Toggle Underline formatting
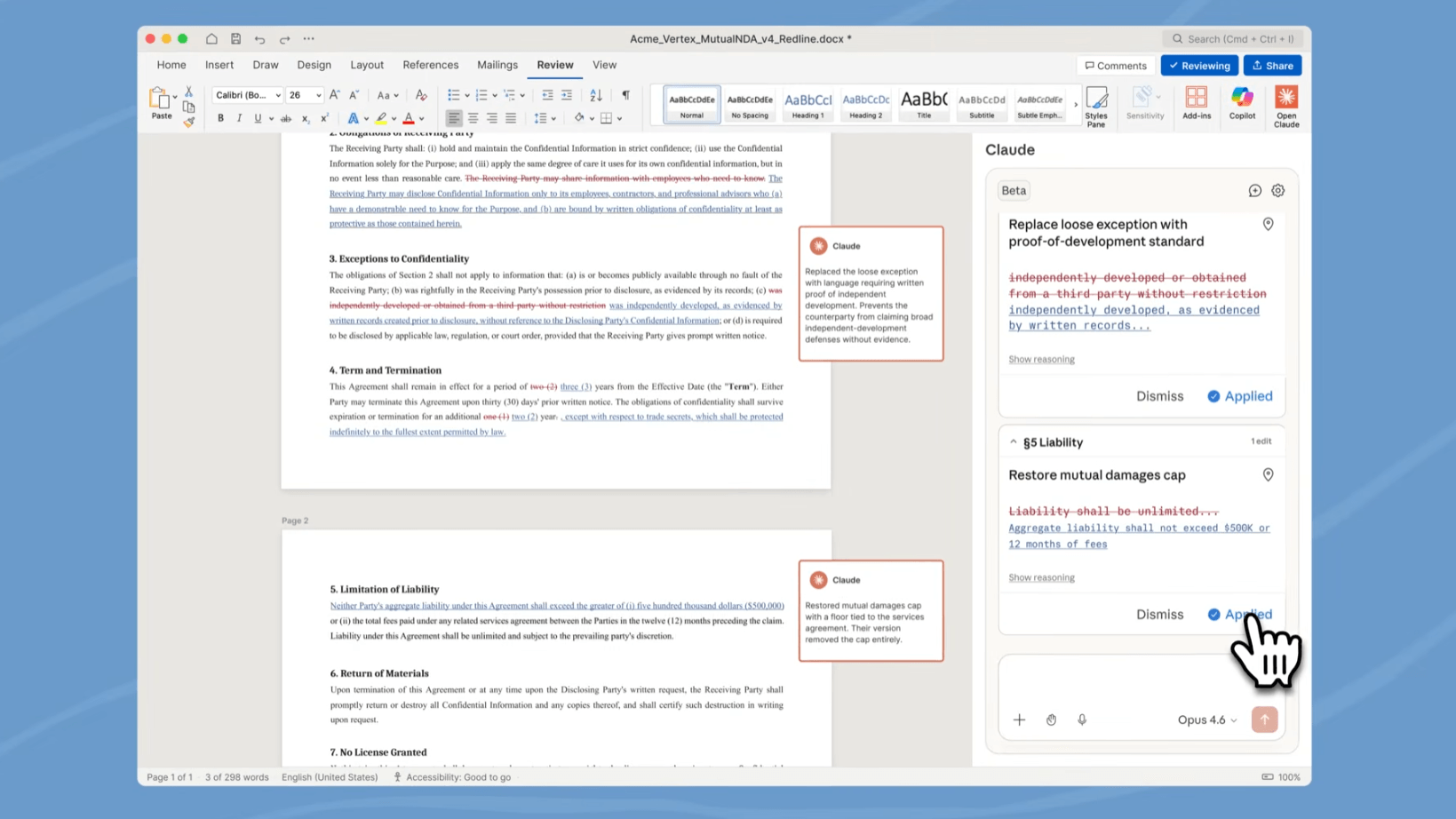This screenshot has height=819, width=1456. [258, 117]
